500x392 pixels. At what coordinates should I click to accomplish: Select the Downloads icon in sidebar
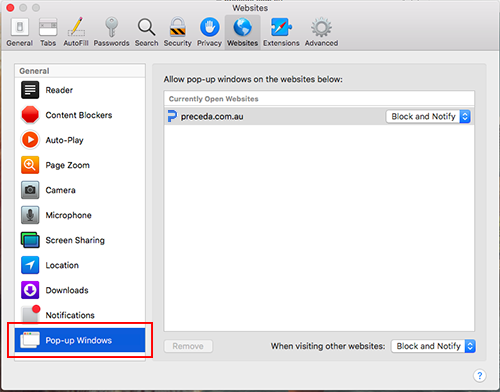coord(30,290)
